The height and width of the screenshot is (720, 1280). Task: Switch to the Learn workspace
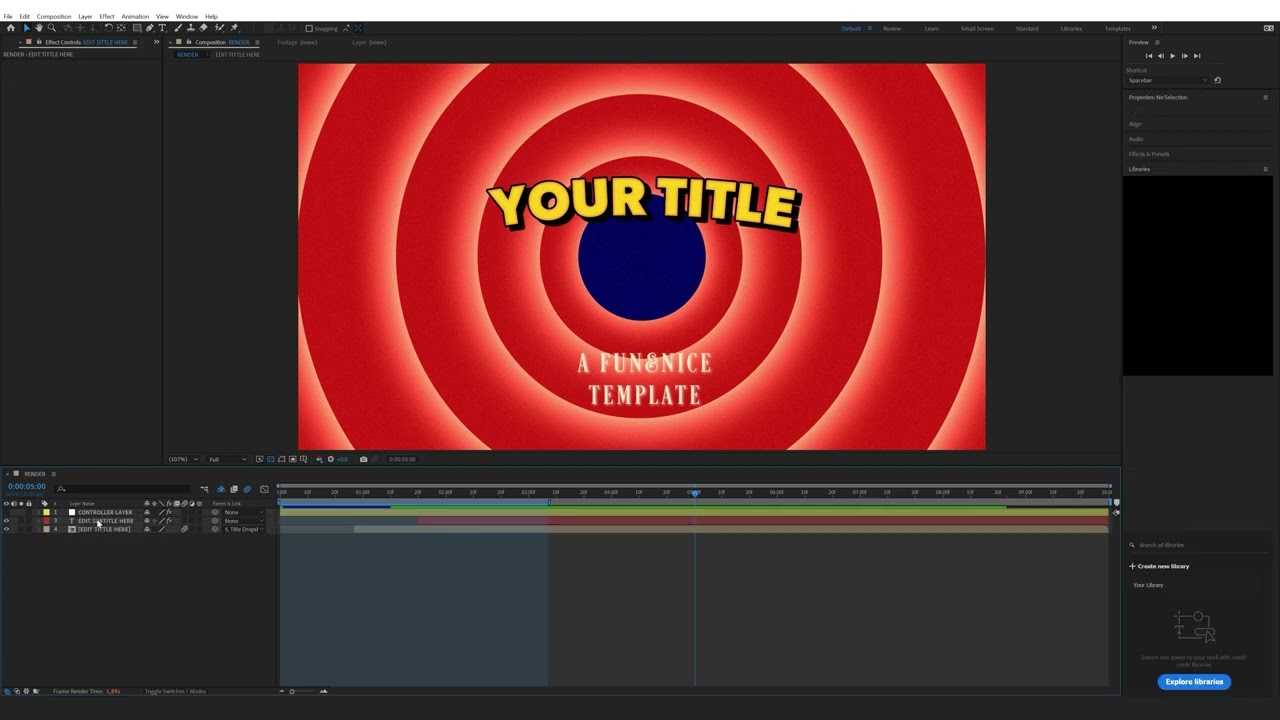[x=931, y=28]
